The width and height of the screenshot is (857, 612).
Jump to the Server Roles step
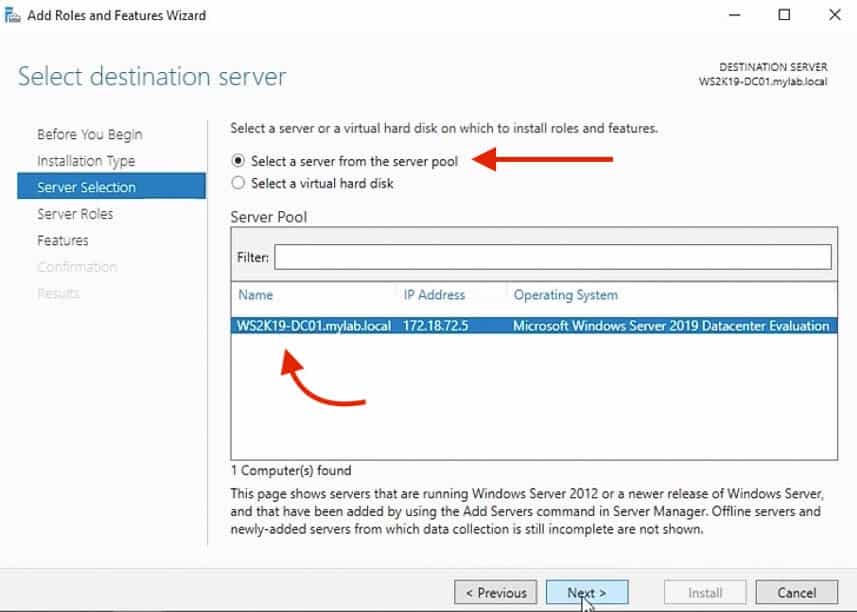pos(75,214)
